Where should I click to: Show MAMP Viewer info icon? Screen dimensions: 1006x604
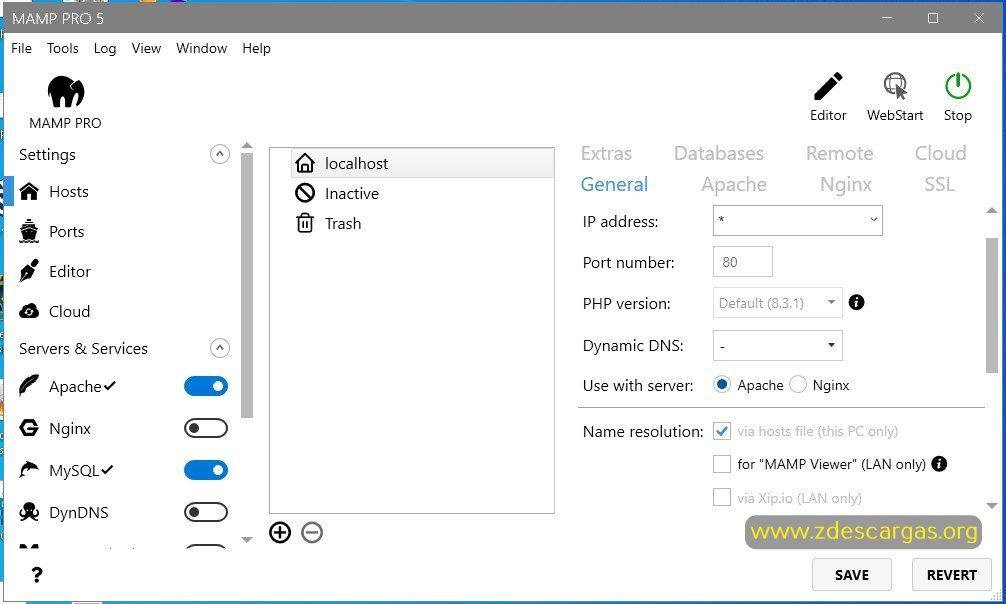pos(939,463)
